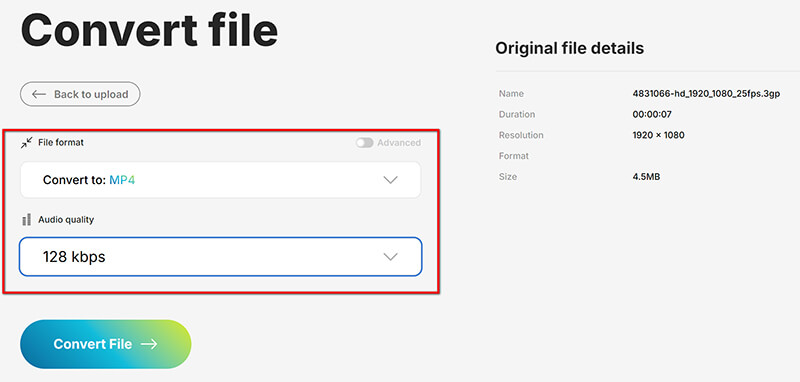Click the Audio quality bars icon
The width and height of the screenshot is (800, 382).
(x=27, y=220)
